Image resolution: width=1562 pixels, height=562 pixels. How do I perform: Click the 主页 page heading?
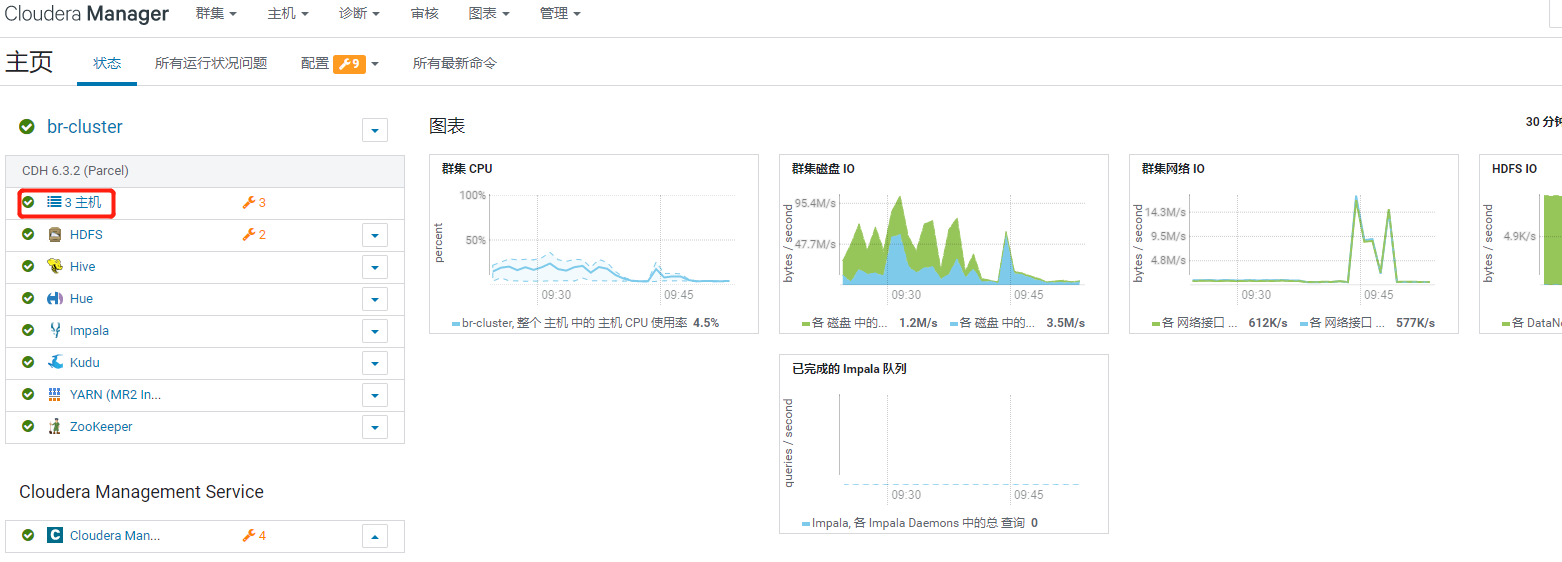(x=29, y=62)
